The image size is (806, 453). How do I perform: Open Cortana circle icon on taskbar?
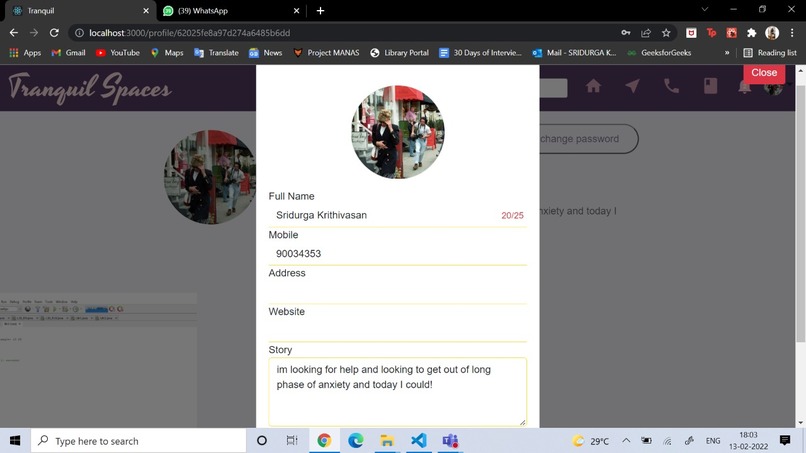click(262, 441)
